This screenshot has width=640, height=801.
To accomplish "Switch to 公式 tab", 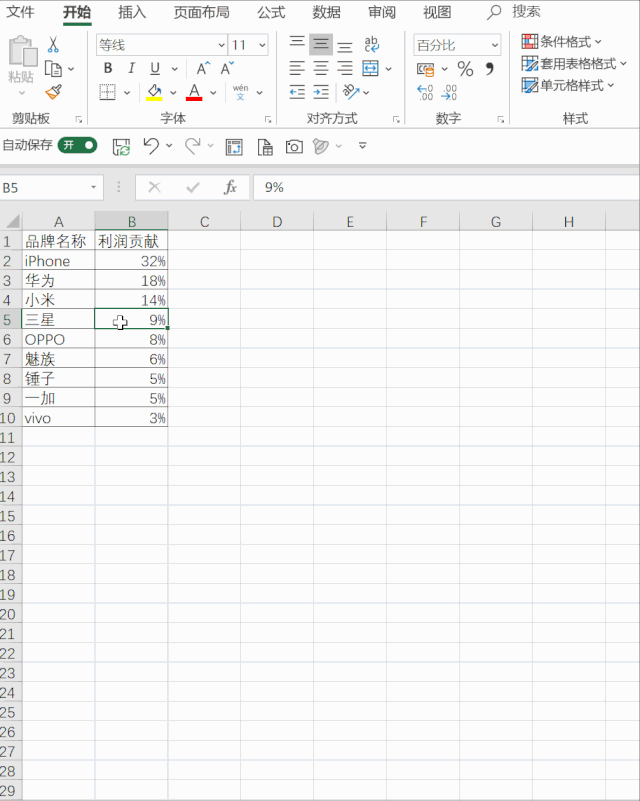I will coord(271,12).
